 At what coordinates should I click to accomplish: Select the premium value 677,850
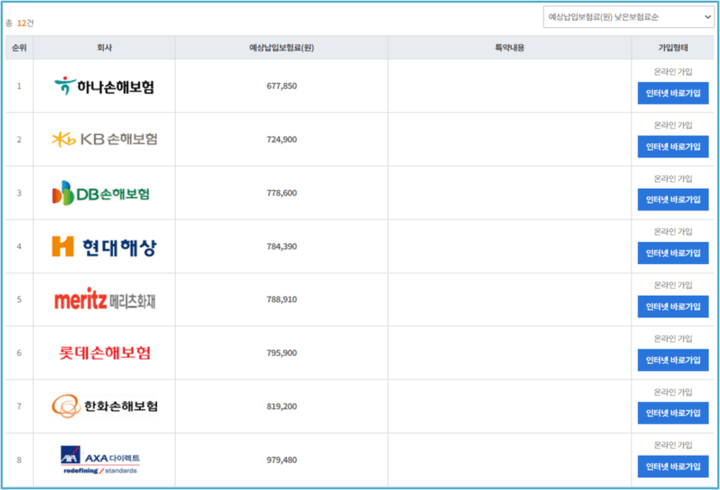point(281,86)
